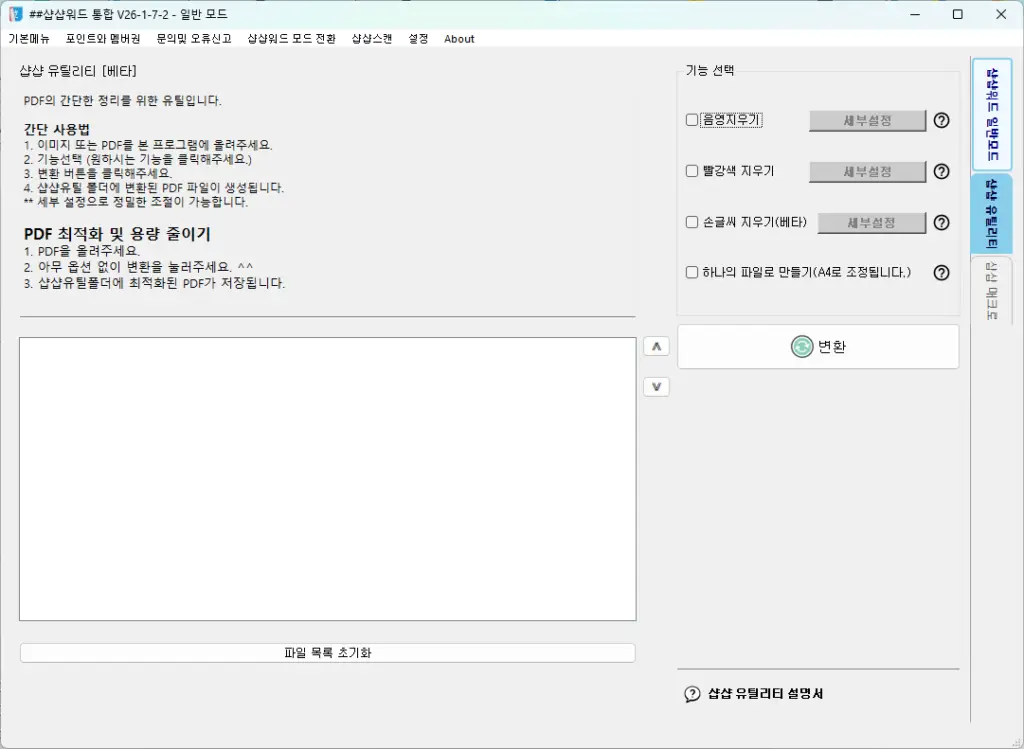Viewport: 1024px width, 749px height.
Task: Click 세부설정 for 음영지우기
Action: 867,120
